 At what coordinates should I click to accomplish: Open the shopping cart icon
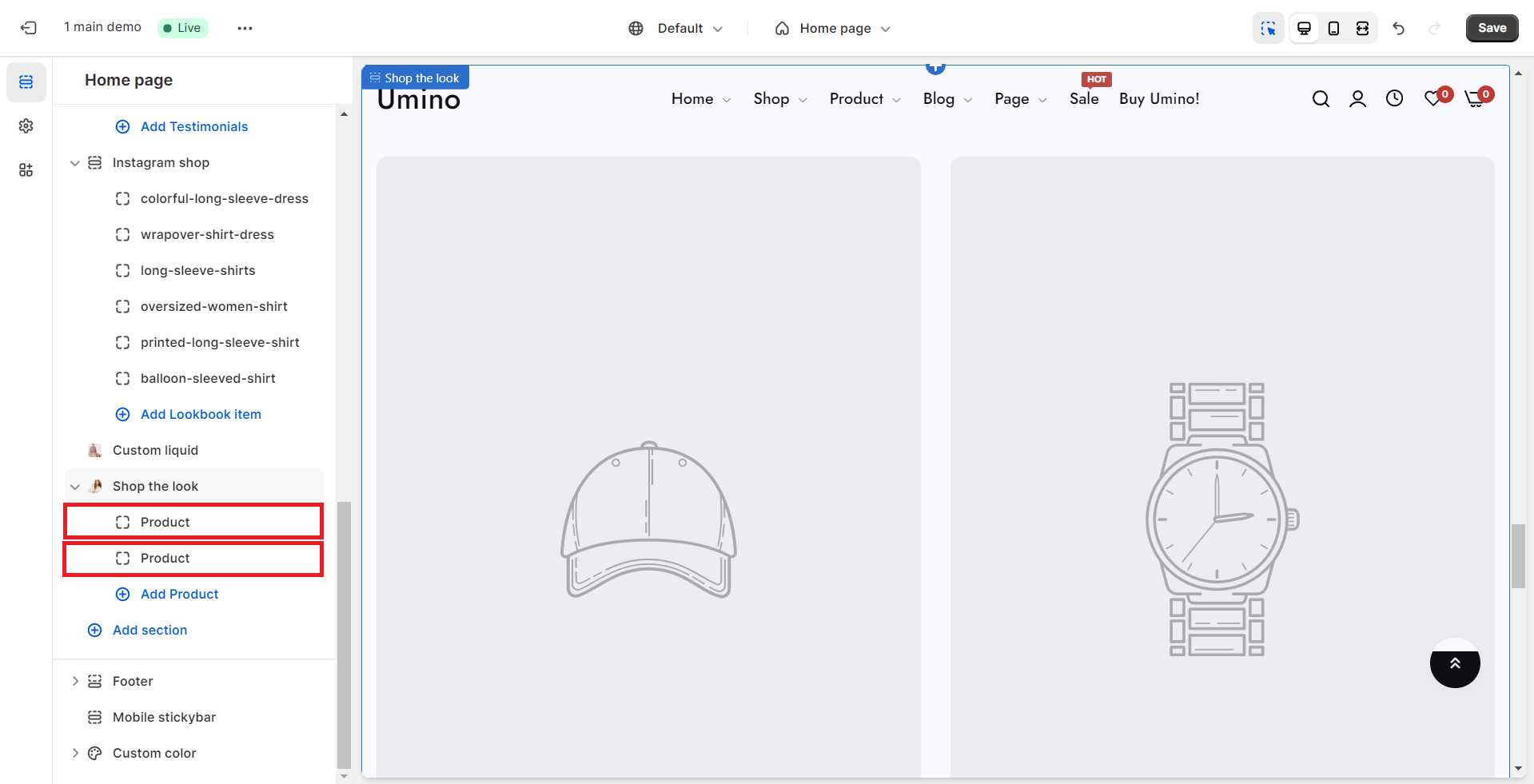(1475, 99)
